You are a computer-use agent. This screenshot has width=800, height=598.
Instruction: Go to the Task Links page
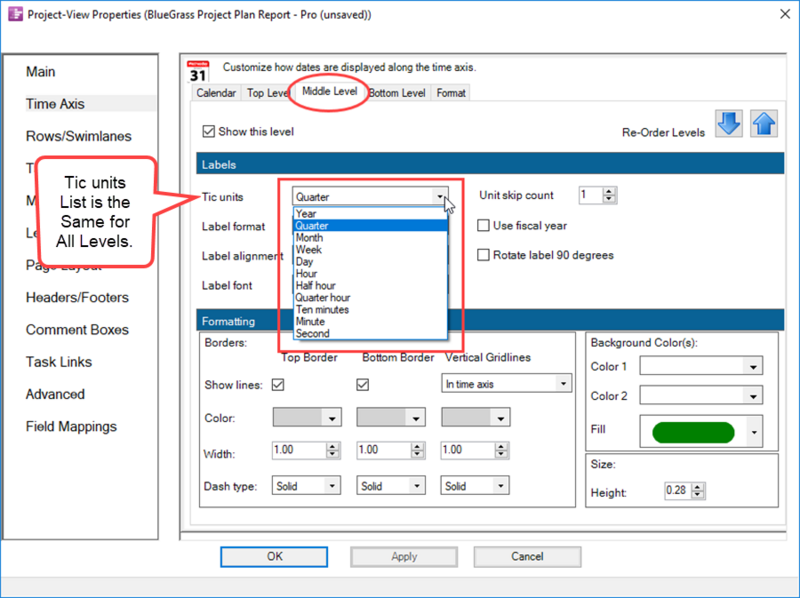click(x=59, y=362)
